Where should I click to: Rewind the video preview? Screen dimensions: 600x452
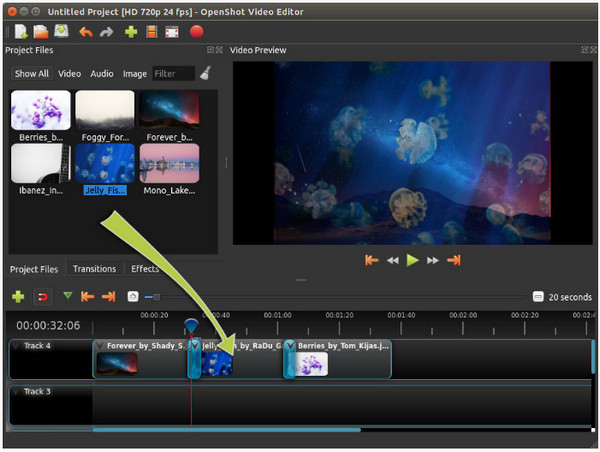pyautogui.click(x=393, y=261)
